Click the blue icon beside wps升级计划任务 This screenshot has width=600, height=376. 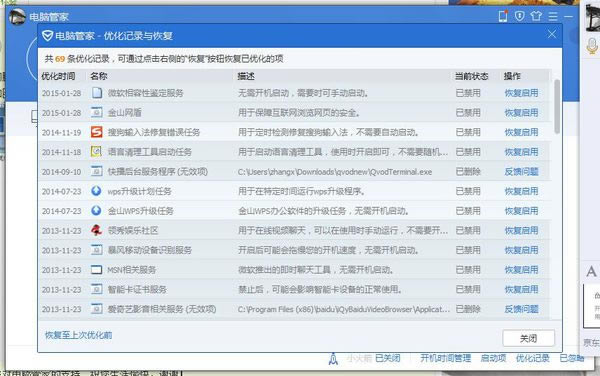[x=96, y=190]
